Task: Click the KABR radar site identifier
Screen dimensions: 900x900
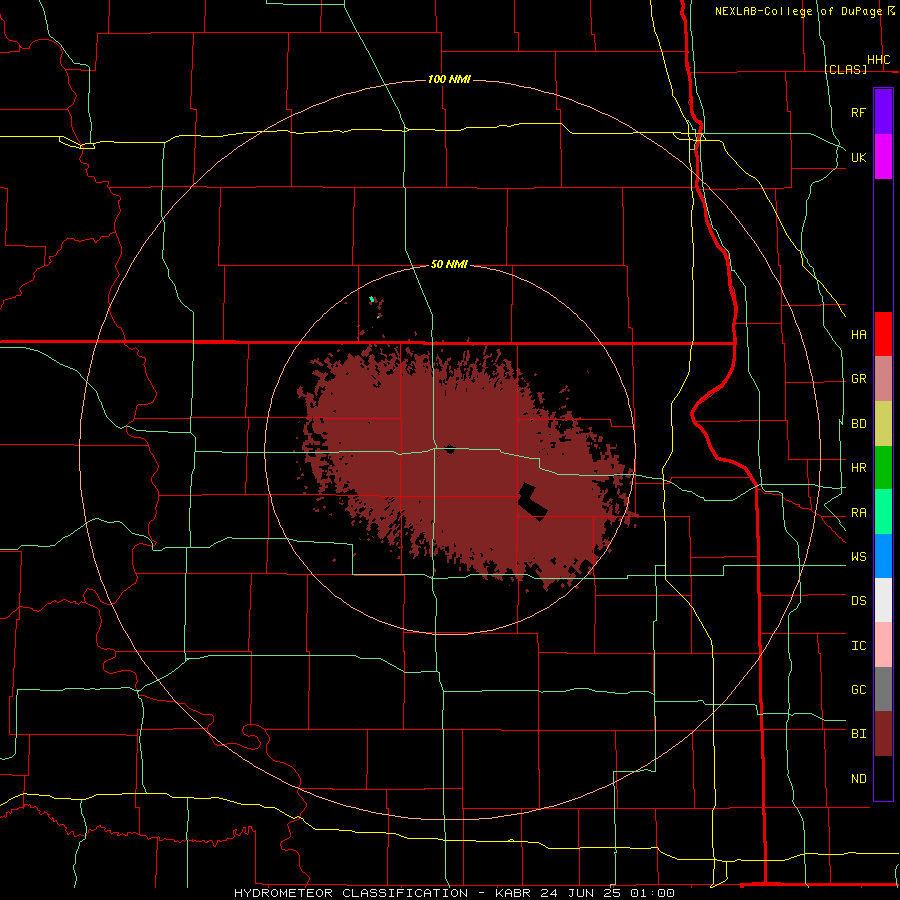Action: [x=513, y=893]
